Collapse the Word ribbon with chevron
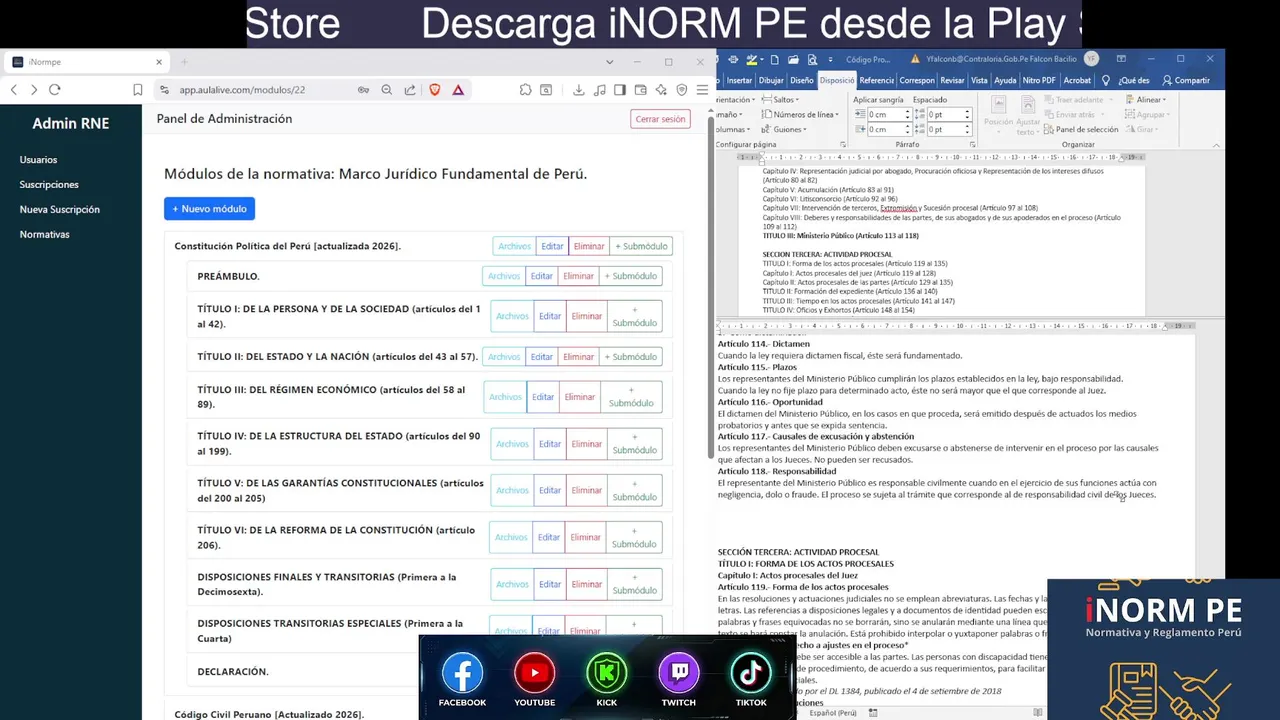The image size is (1280, 720). [1216, 145]
